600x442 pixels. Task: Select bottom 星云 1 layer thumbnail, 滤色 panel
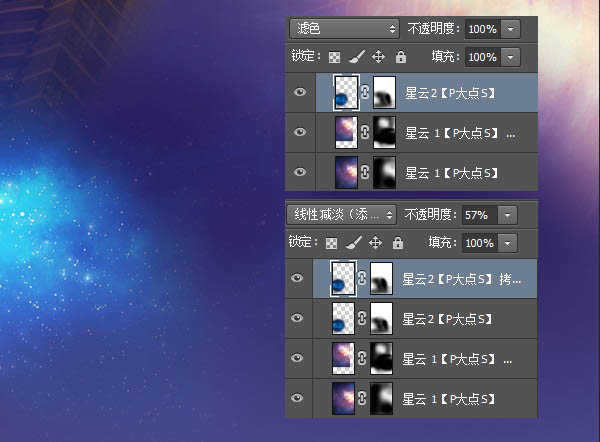point(346,172)
